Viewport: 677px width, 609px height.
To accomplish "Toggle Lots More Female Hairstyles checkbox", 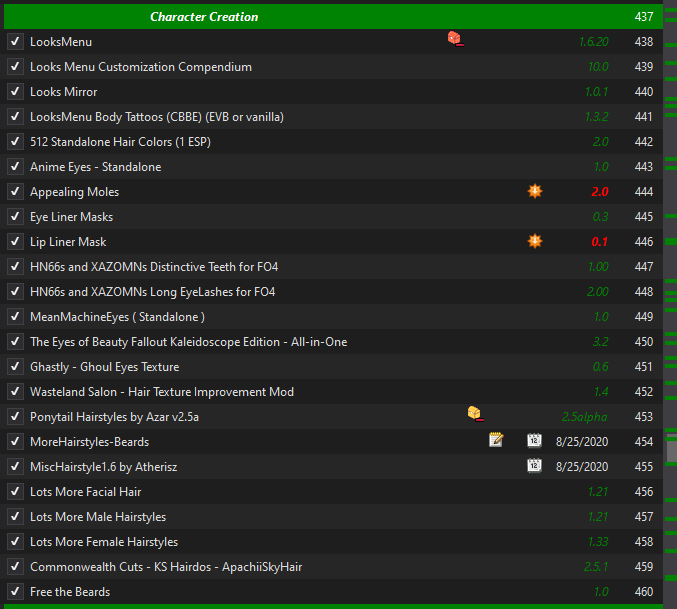I will 15,543.
